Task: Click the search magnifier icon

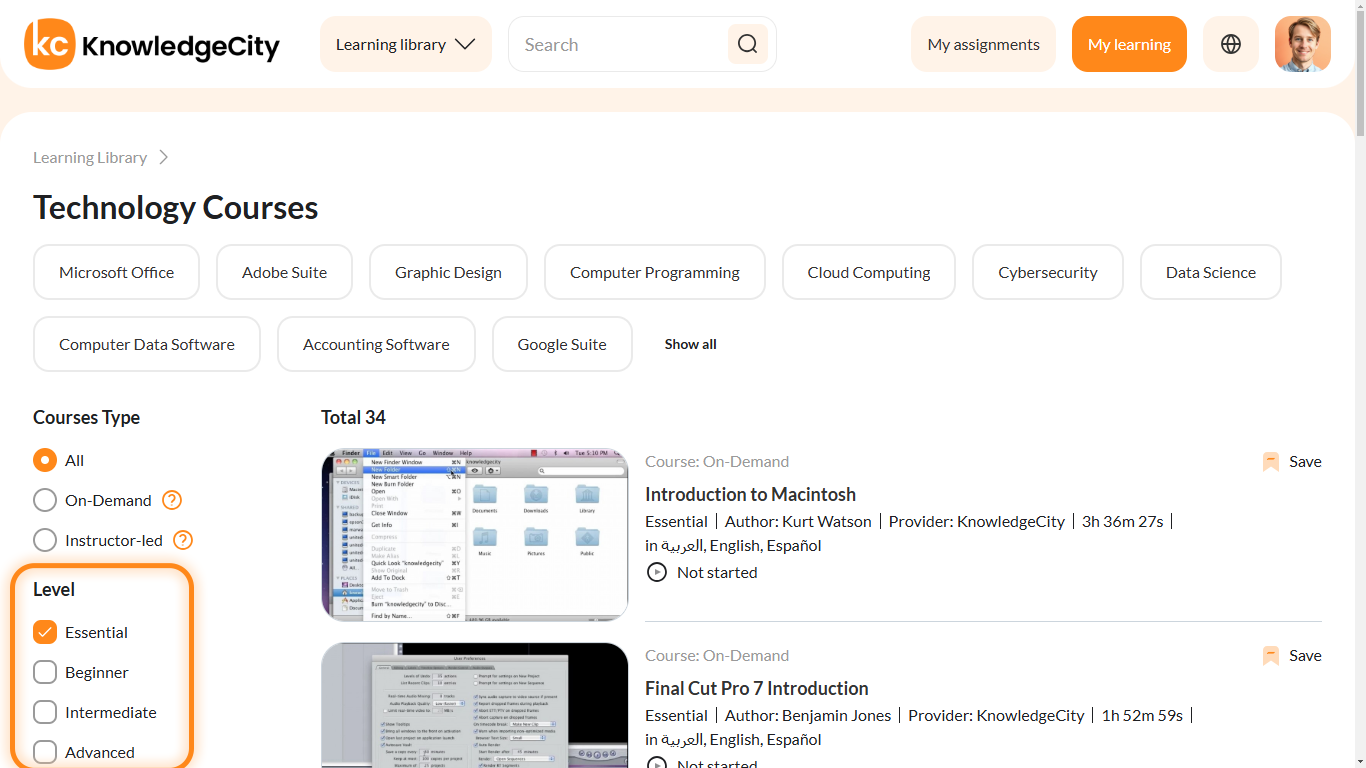Action: pyautogui.click(x=748, y=44)
